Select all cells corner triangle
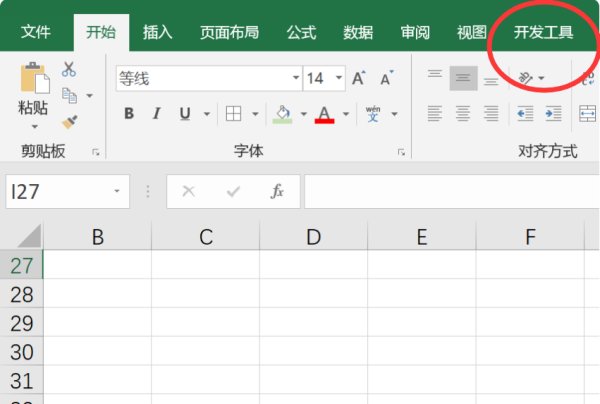Viewport: 600px width, 404px height. coord(29,236)
